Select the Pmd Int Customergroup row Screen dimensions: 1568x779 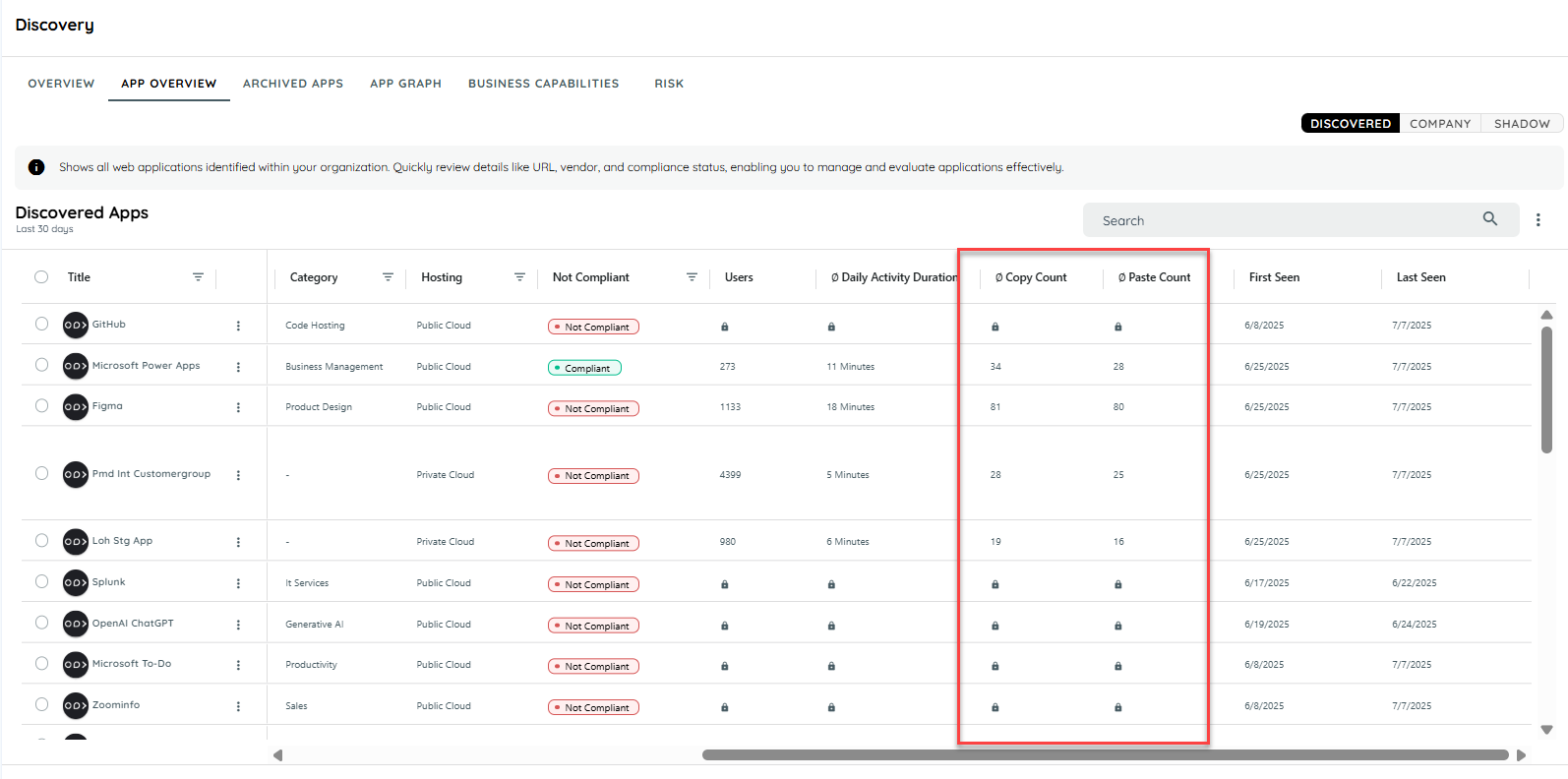[x=41, y=473]
